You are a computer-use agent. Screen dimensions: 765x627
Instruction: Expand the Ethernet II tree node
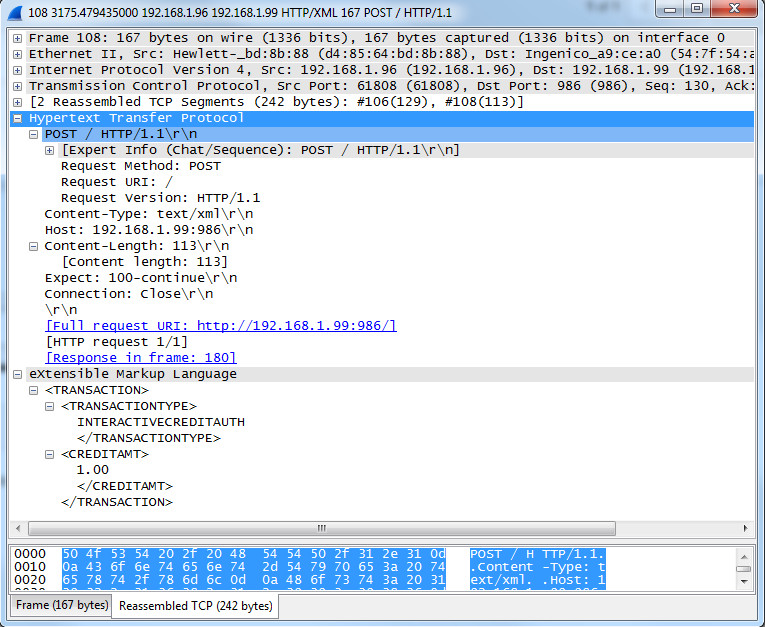pos(17,54)
